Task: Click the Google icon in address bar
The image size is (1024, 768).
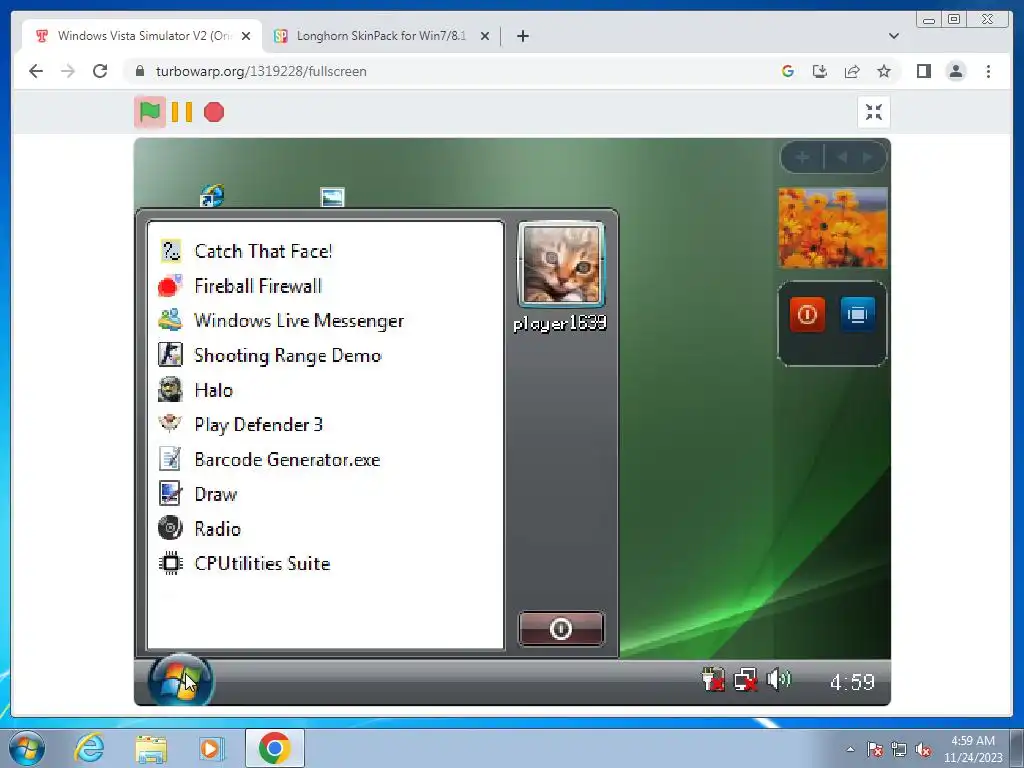Action: pos(788,71)
